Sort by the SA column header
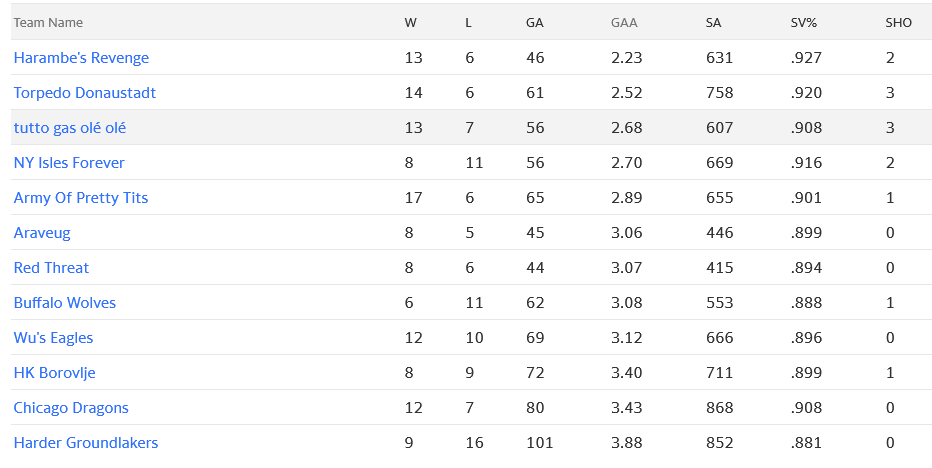The width and height of the screenshot is (932, 468). click(x=714, y=22)
